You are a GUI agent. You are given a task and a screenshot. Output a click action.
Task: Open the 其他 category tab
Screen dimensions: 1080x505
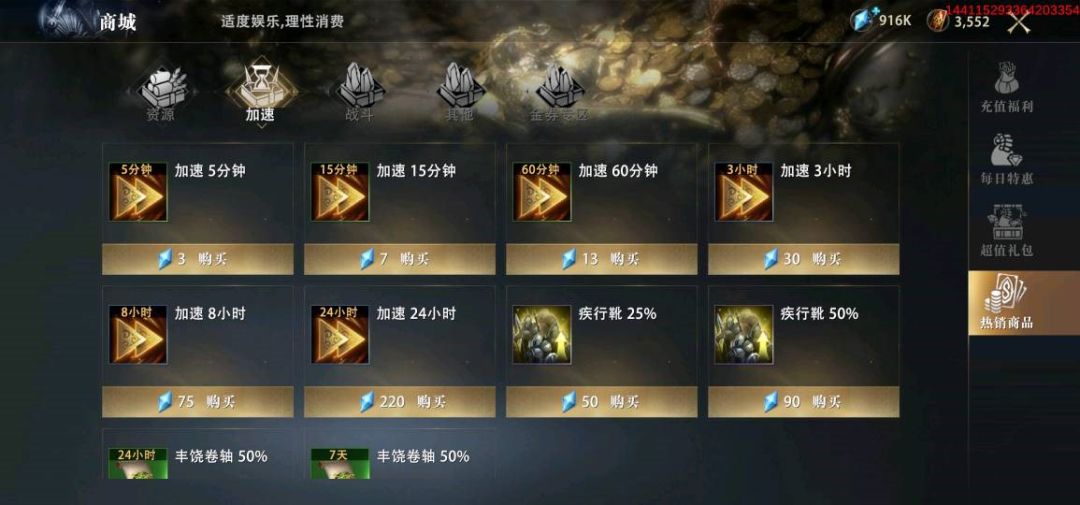click(459, 92)
